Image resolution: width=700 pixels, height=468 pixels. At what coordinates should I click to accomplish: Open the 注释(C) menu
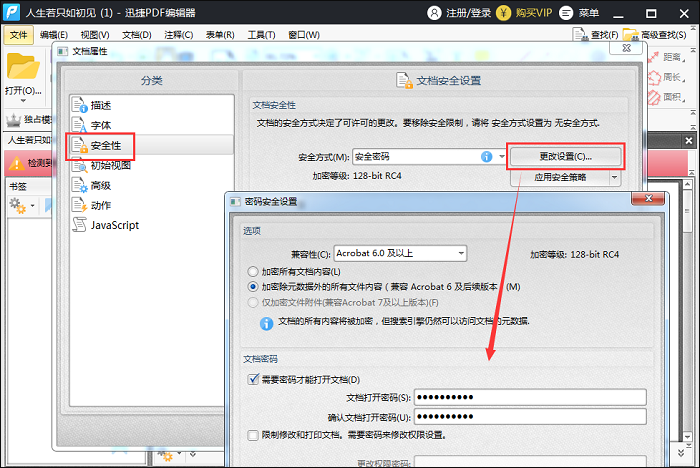click(179, 35)
